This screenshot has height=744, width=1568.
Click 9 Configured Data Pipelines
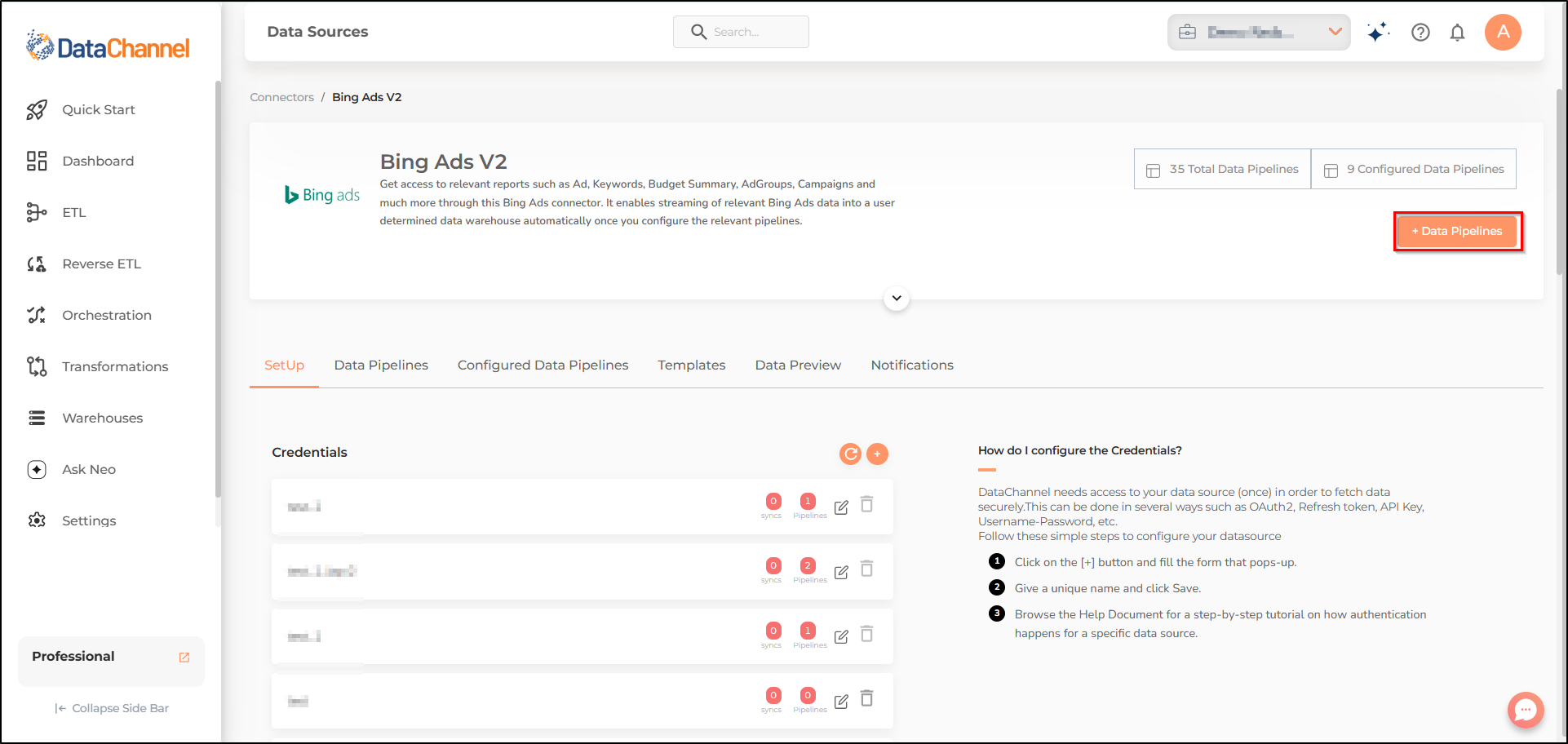[x=1414, y=169]
